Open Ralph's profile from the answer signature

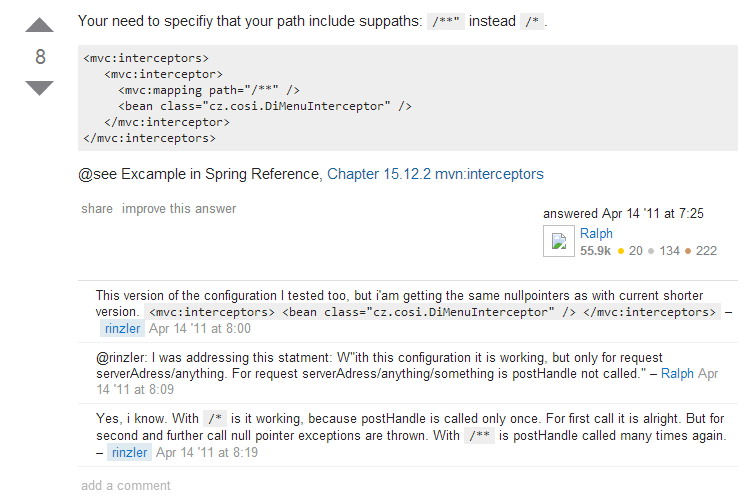pos(596,233)
